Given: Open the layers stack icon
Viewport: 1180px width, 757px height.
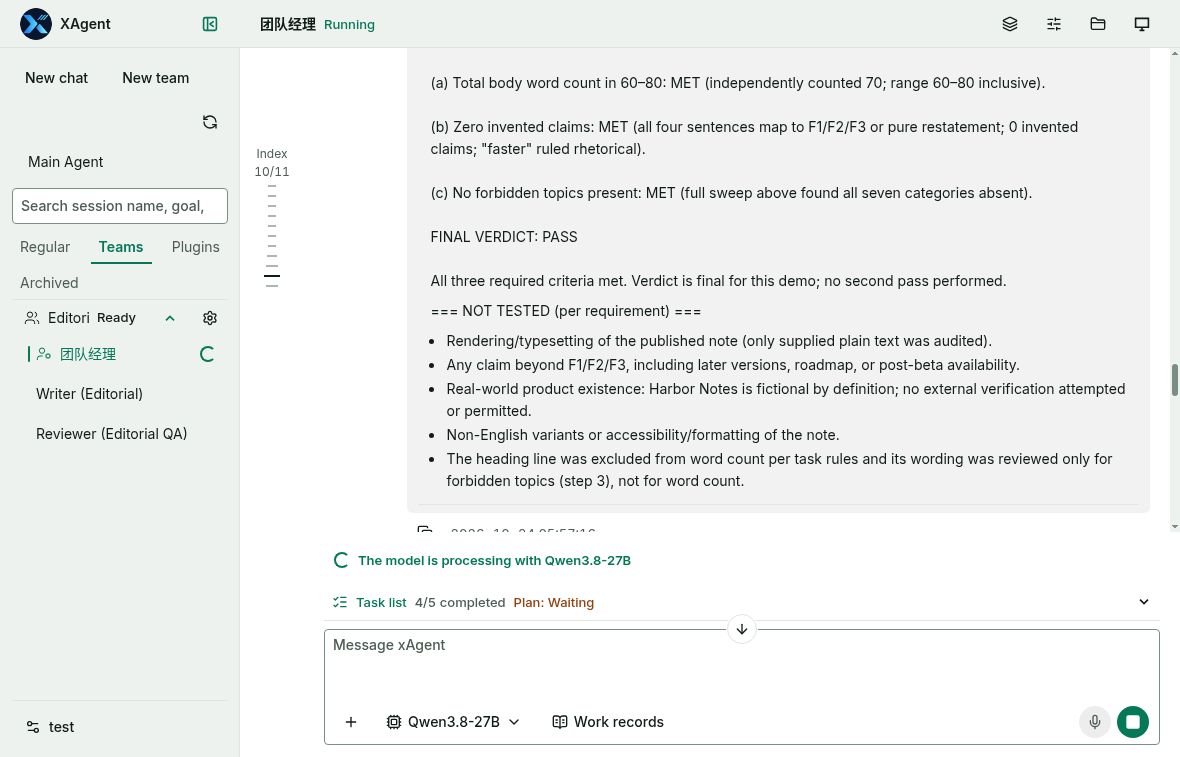Looking at the screenshot, I should pos(1010,24).
